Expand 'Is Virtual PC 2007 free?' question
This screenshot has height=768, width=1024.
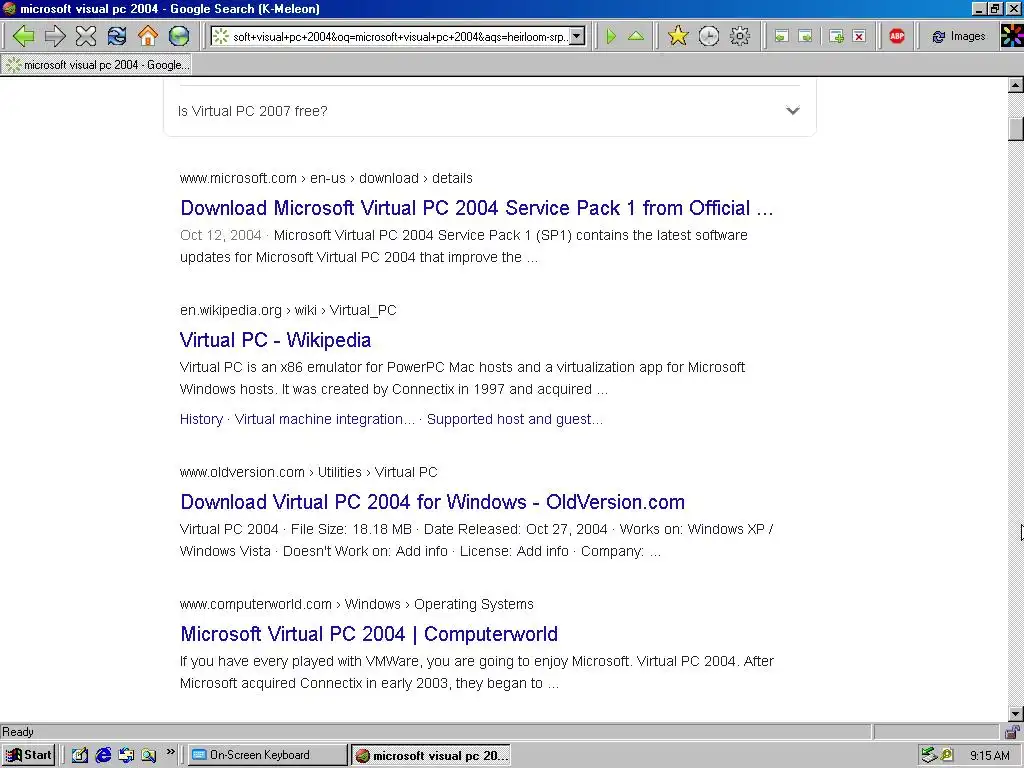[489, 111]
